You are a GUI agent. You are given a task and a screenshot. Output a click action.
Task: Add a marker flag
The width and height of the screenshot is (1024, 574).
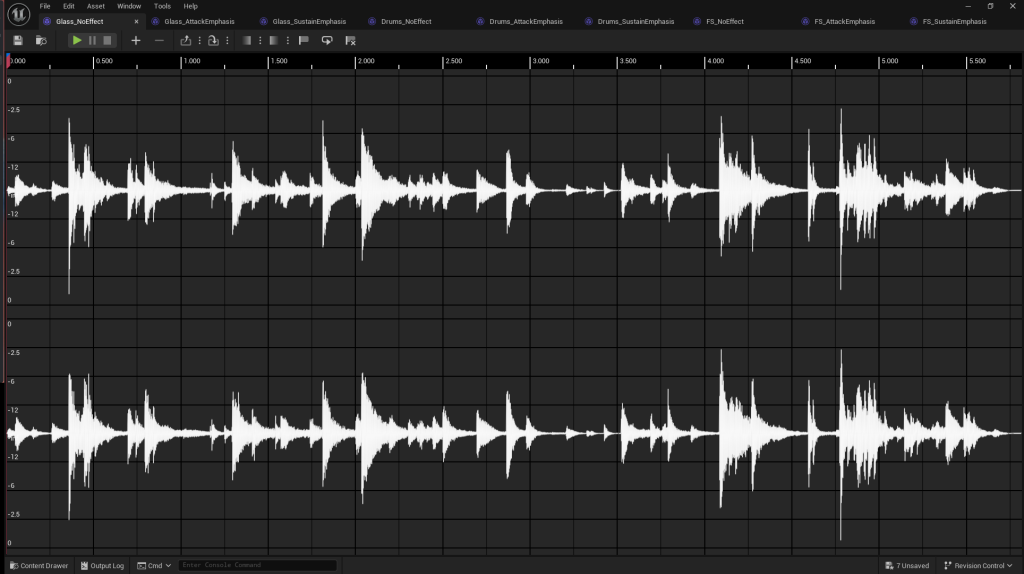click(304, 40)
